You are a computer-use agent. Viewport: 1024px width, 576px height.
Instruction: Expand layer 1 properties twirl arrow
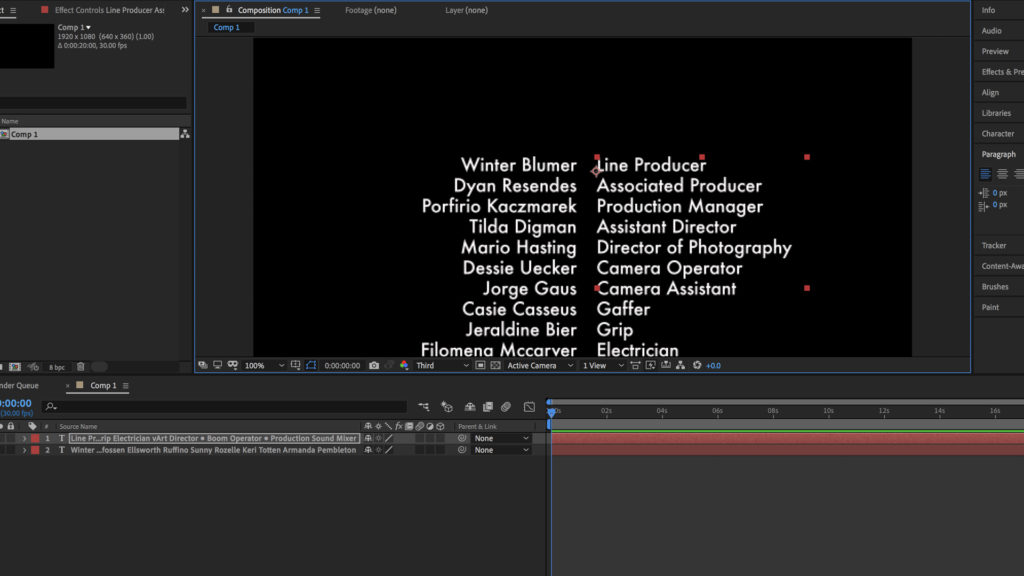[x=24, y=438]
